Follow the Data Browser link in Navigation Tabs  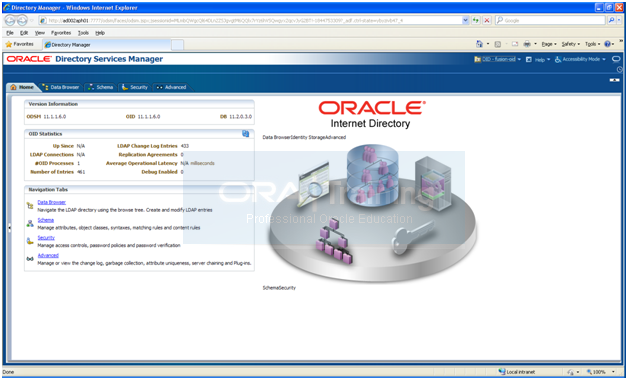click(52, 202)
